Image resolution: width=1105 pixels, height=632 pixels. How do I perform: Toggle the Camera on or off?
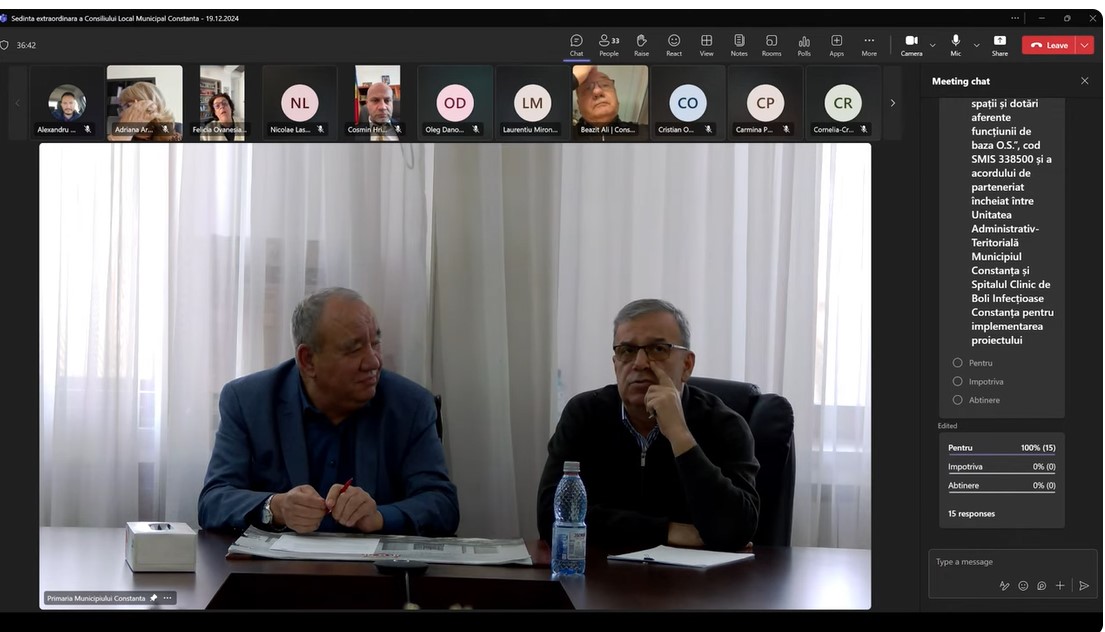(911, 44)
